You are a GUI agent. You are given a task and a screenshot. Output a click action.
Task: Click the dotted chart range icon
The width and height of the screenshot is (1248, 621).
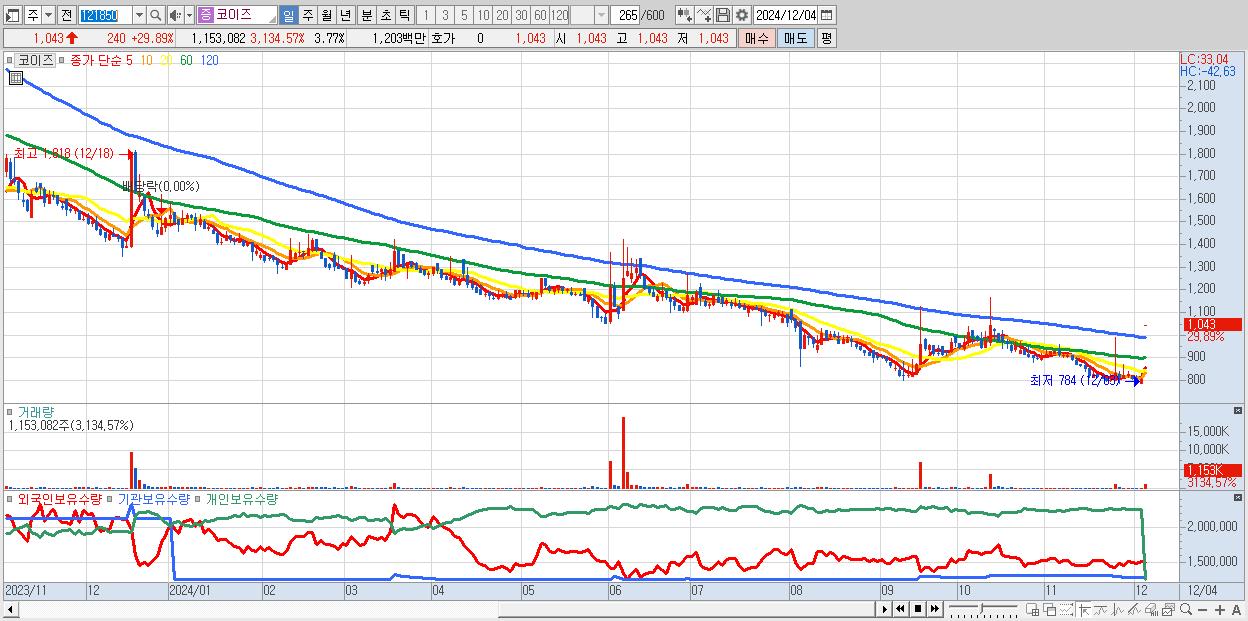tap(1066, 609)
